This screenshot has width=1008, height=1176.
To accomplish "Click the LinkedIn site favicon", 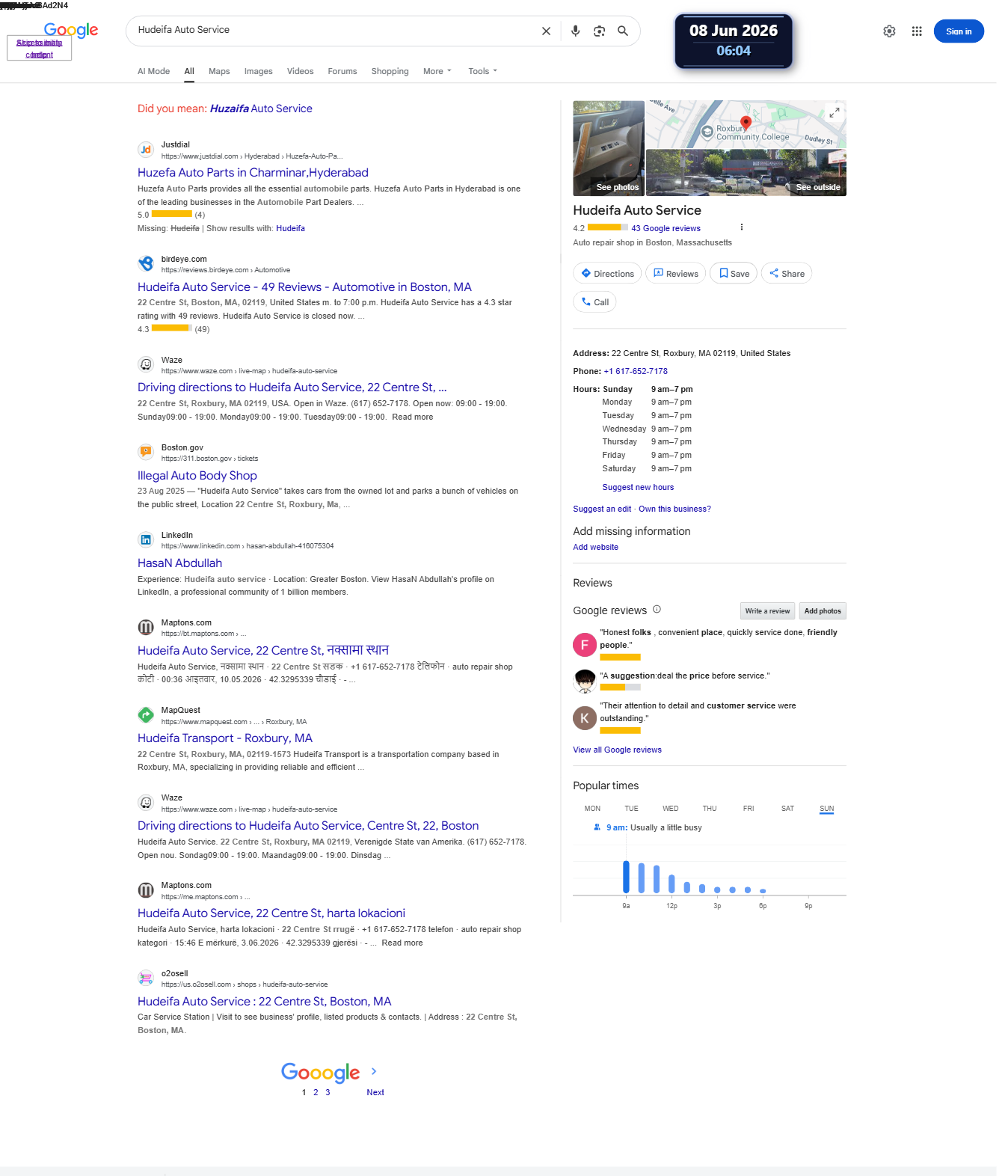I will [146, 539].
